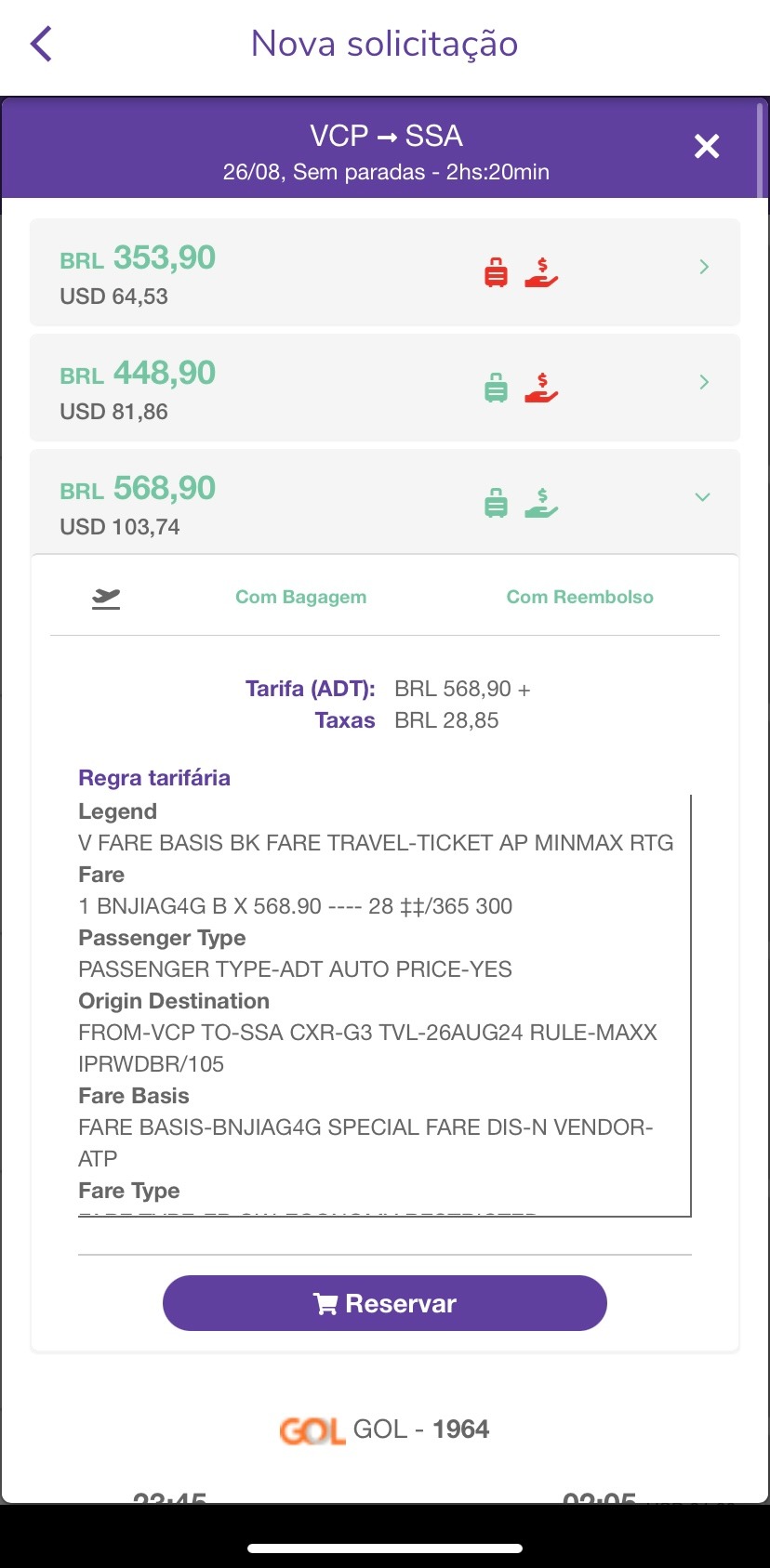Go back using the purple back arrow

click(41, 44)
